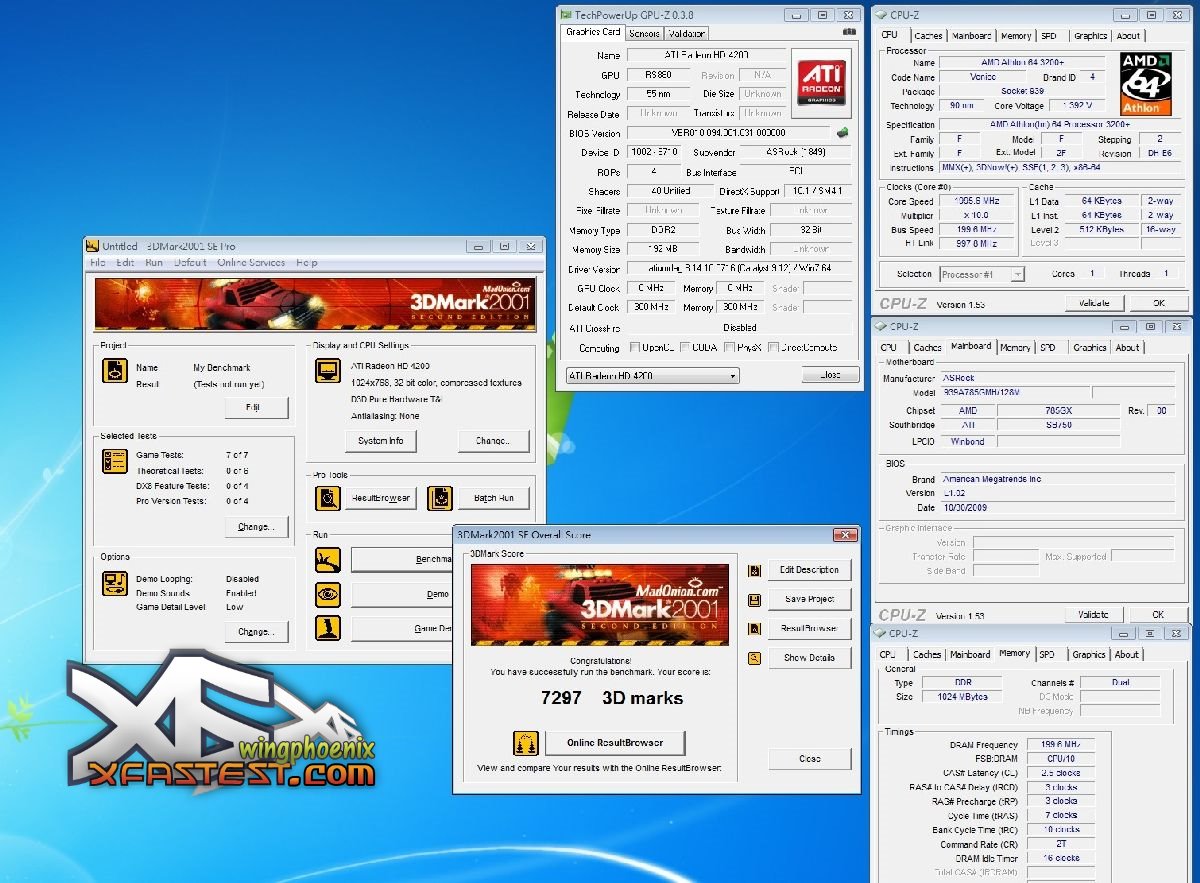Click the checklist icon in Selected Tests
Screen dimensions: 1200x883
tap(114, 461)
